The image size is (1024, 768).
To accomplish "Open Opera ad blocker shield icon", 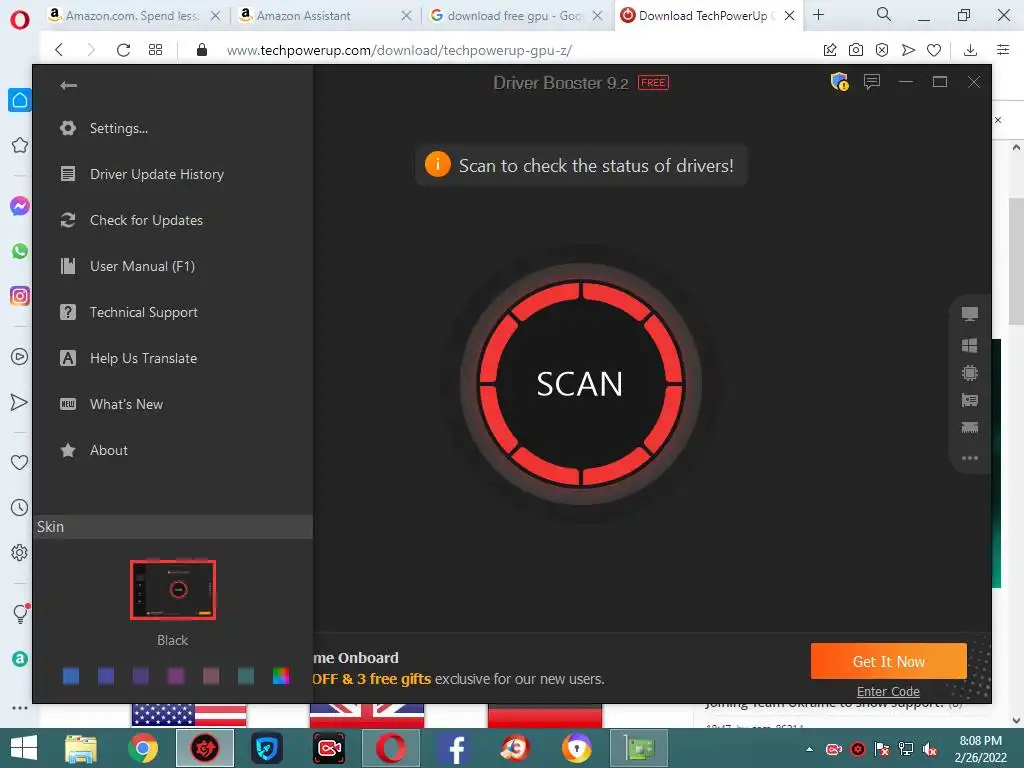I will click(x=882, y=50).
